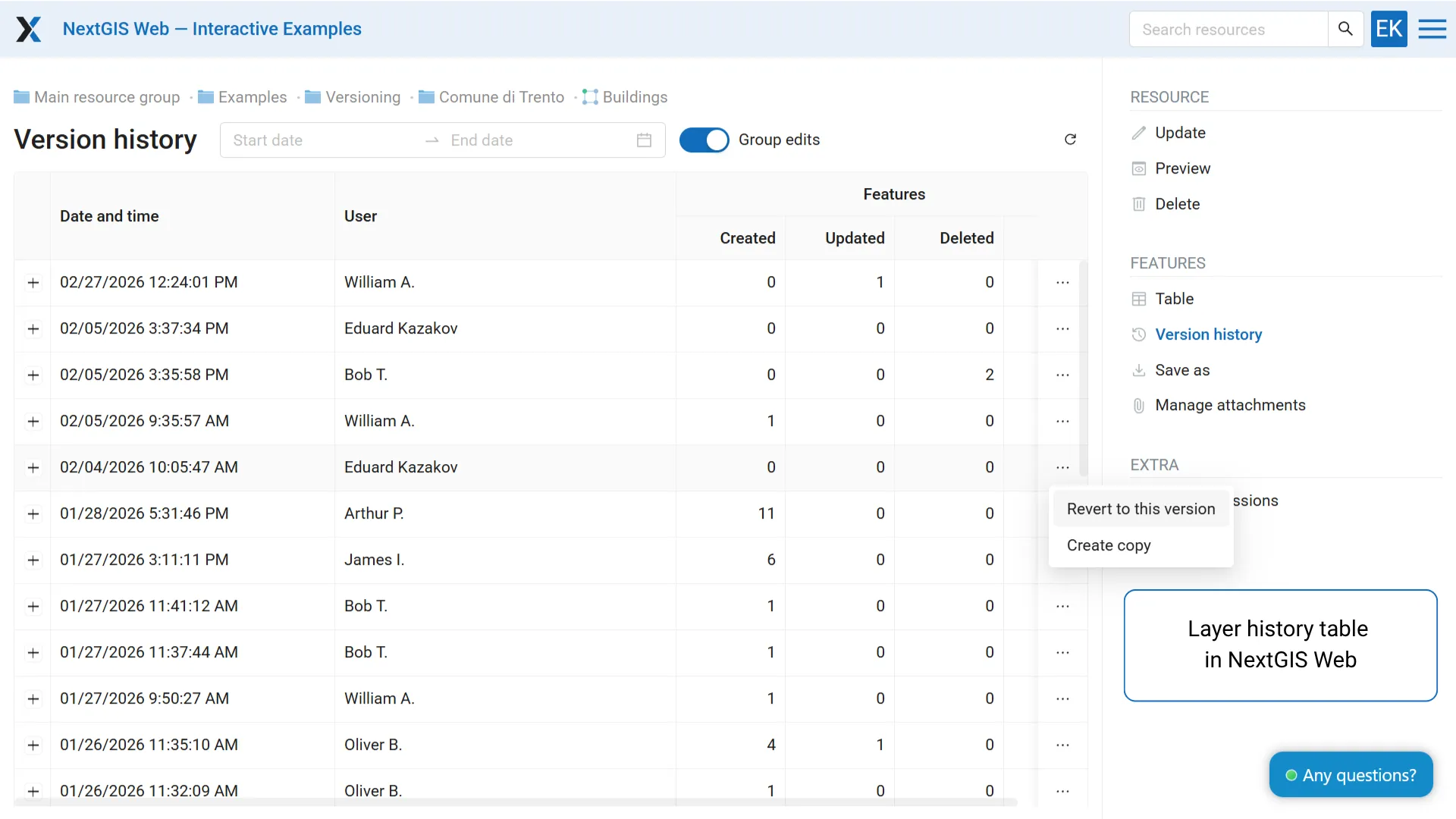
Task: Click the Update pencil icon
Action: tap(1138, 133)
